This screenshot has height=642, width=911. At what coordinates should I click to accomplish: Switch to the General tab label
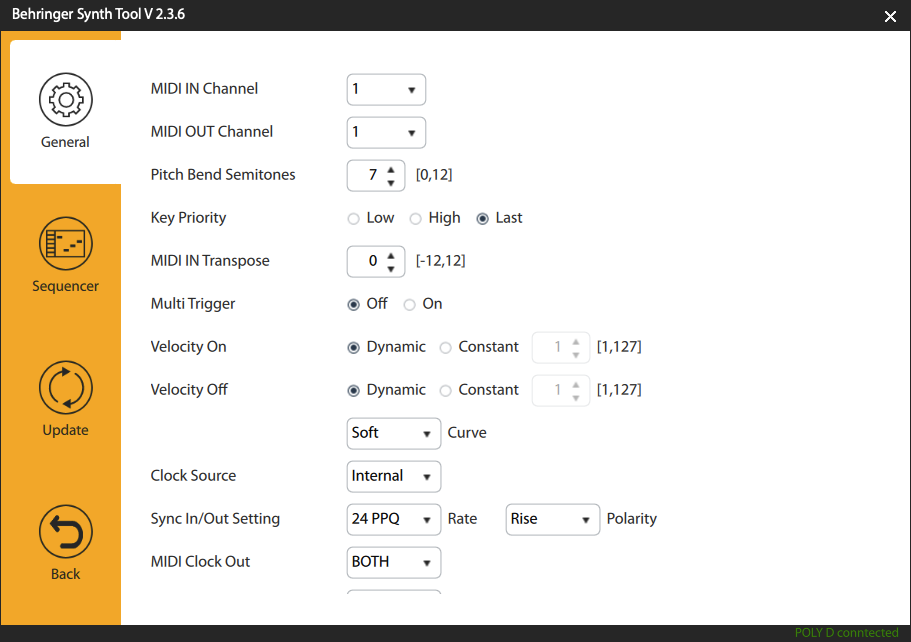pos(65,142)
